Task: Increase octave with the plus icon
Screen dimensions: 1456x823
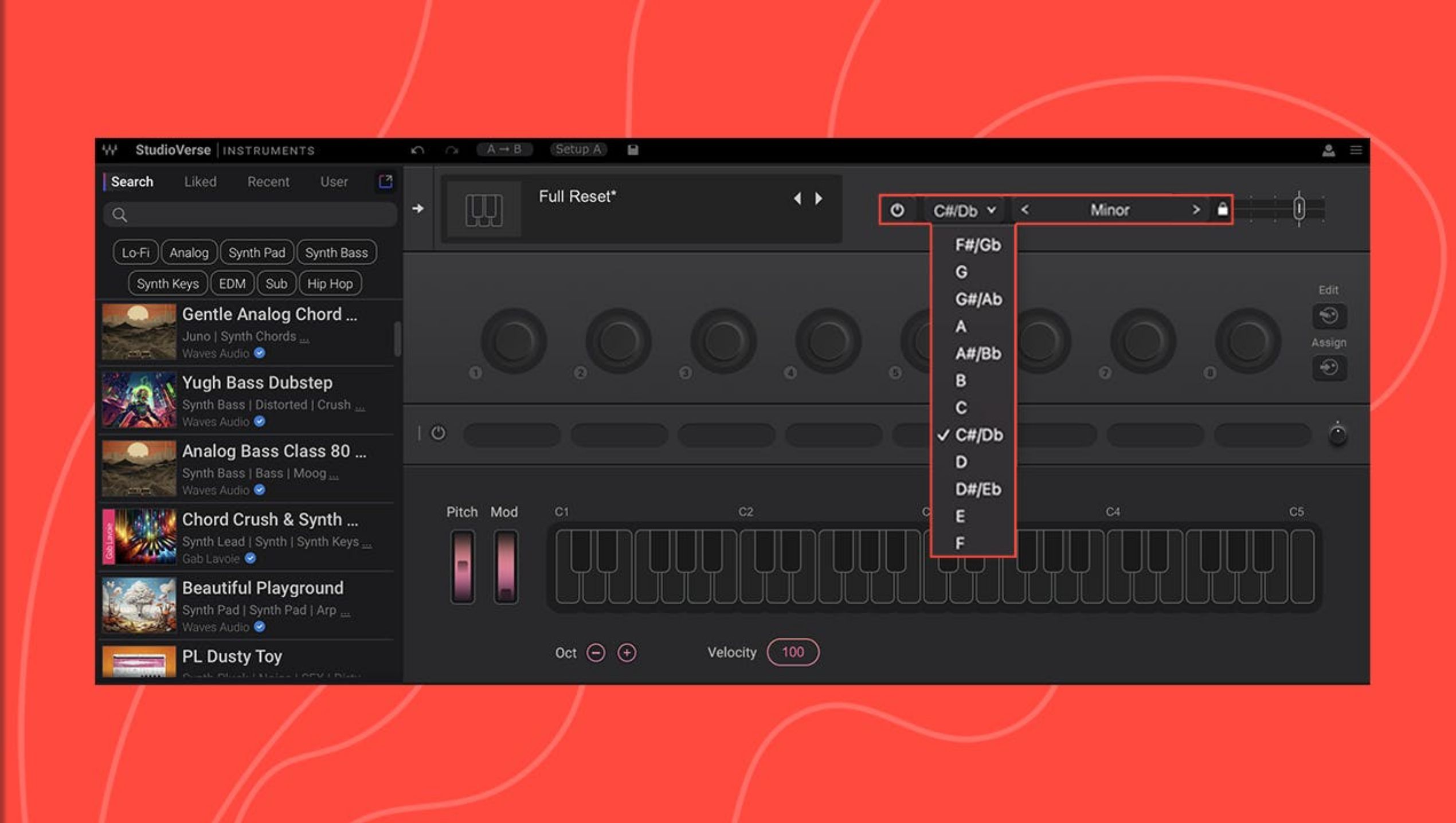Action: click(627, 653)
